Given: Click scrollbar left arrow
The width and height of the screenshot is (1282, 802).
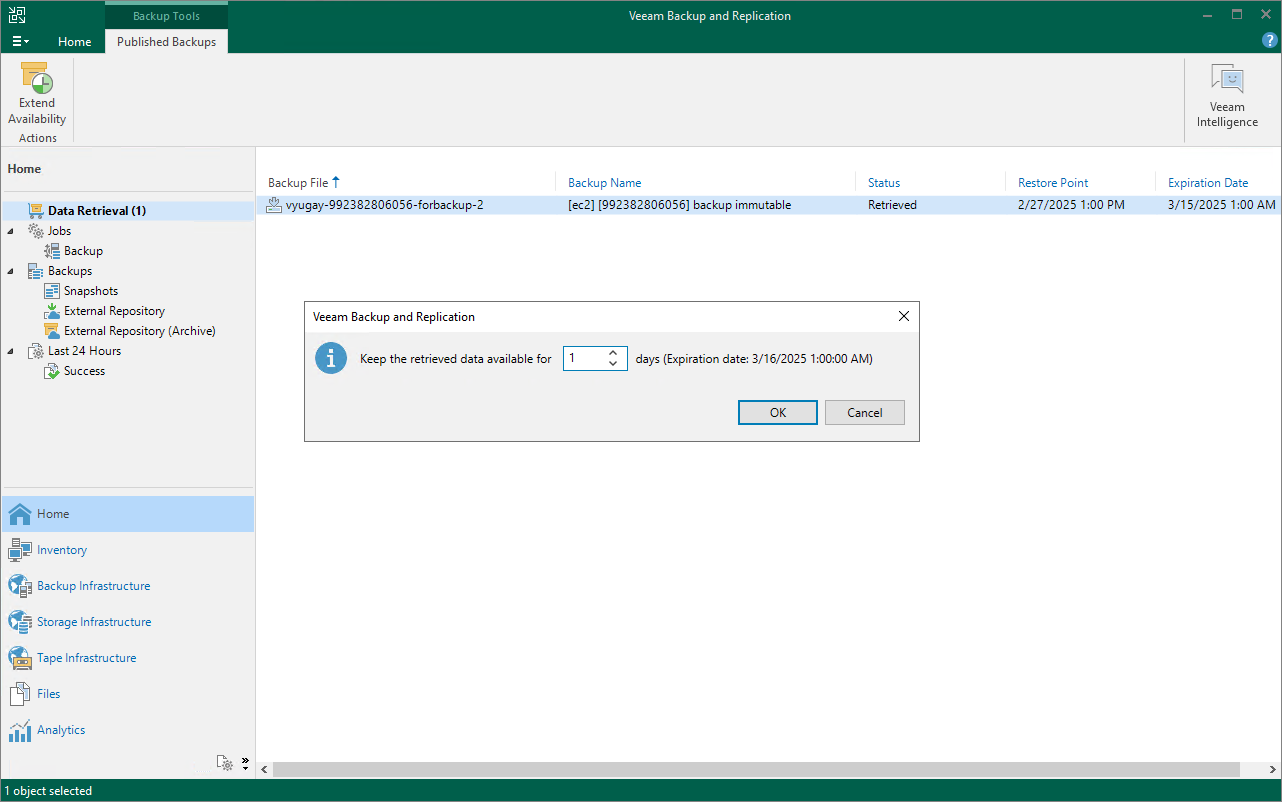Looking at the screenshot, I should 265,770.
